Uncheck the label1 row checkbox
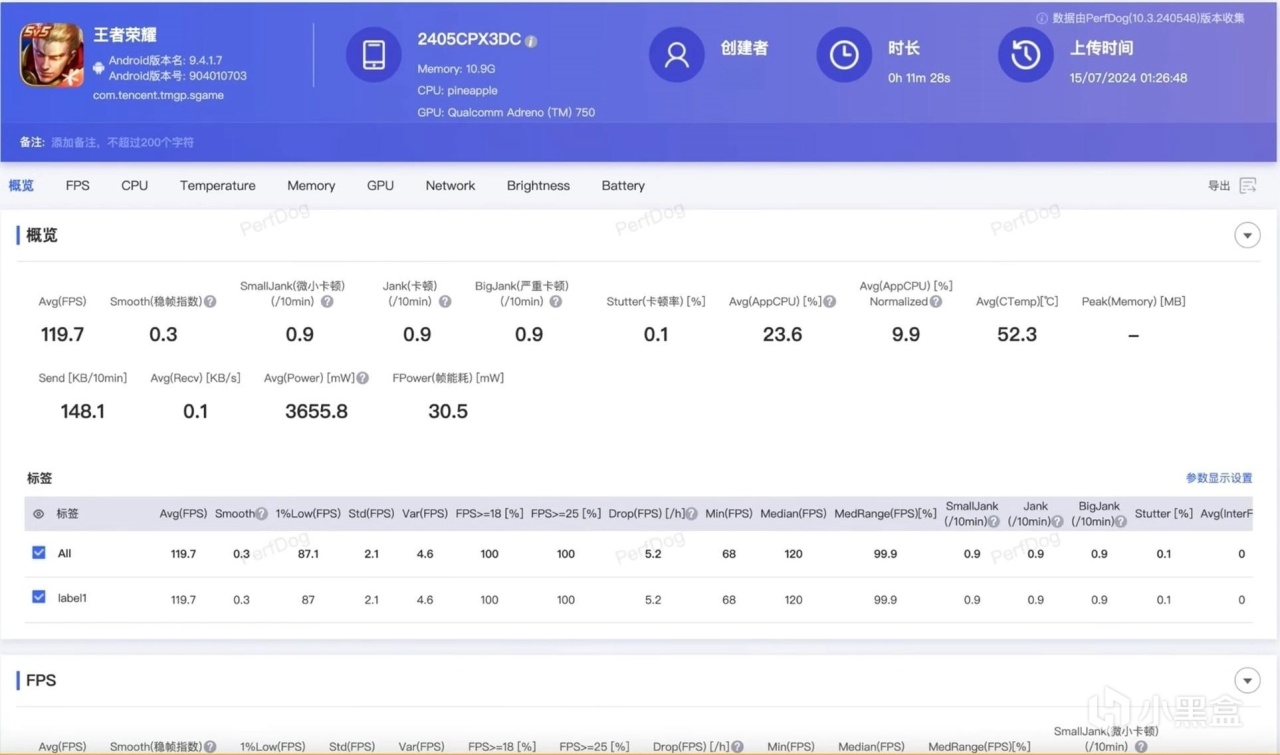This screenshot has height=755, width=1280. (39, 597)
